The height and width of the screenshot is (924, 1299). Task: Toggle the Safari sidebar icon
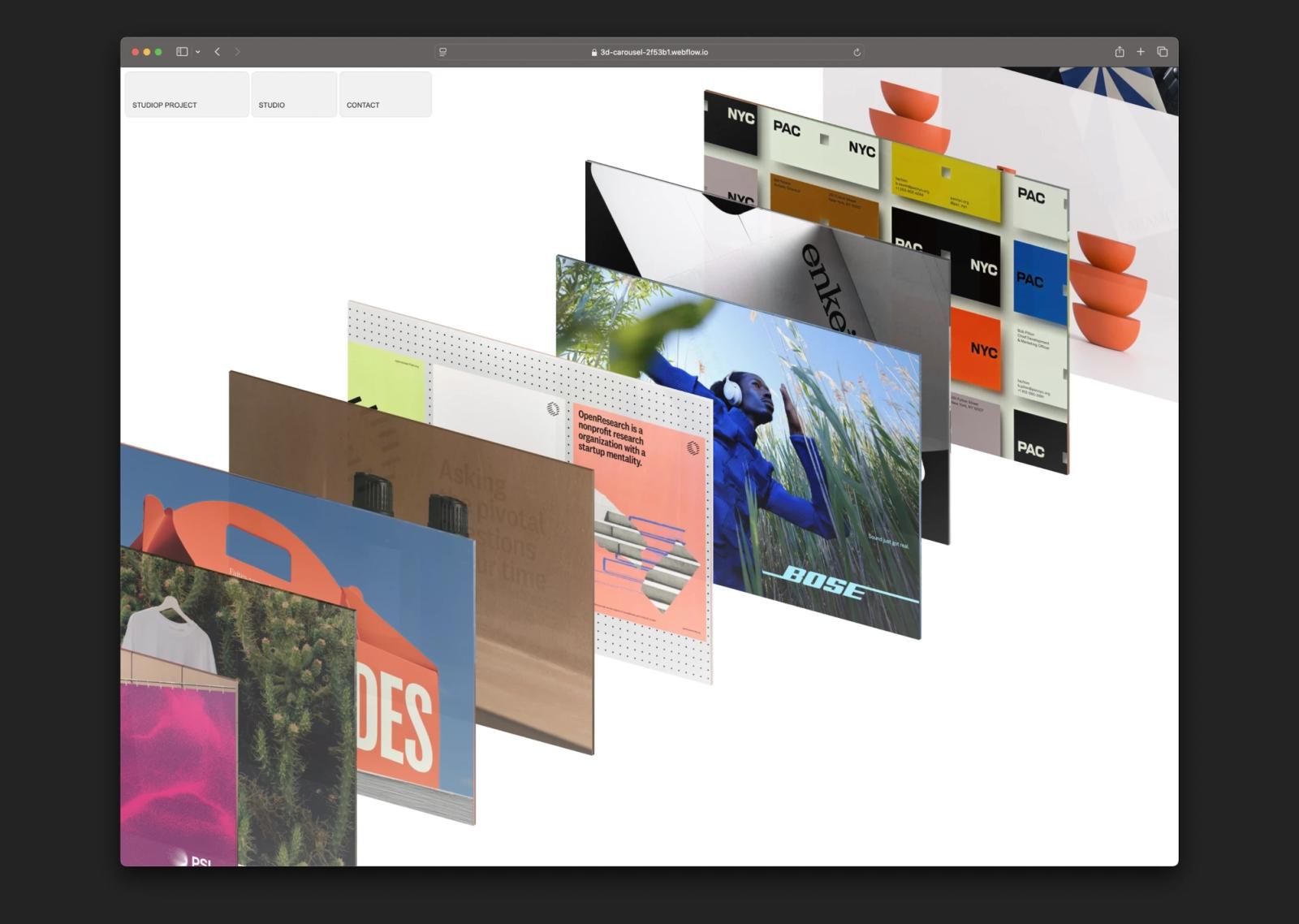(182, 52)
